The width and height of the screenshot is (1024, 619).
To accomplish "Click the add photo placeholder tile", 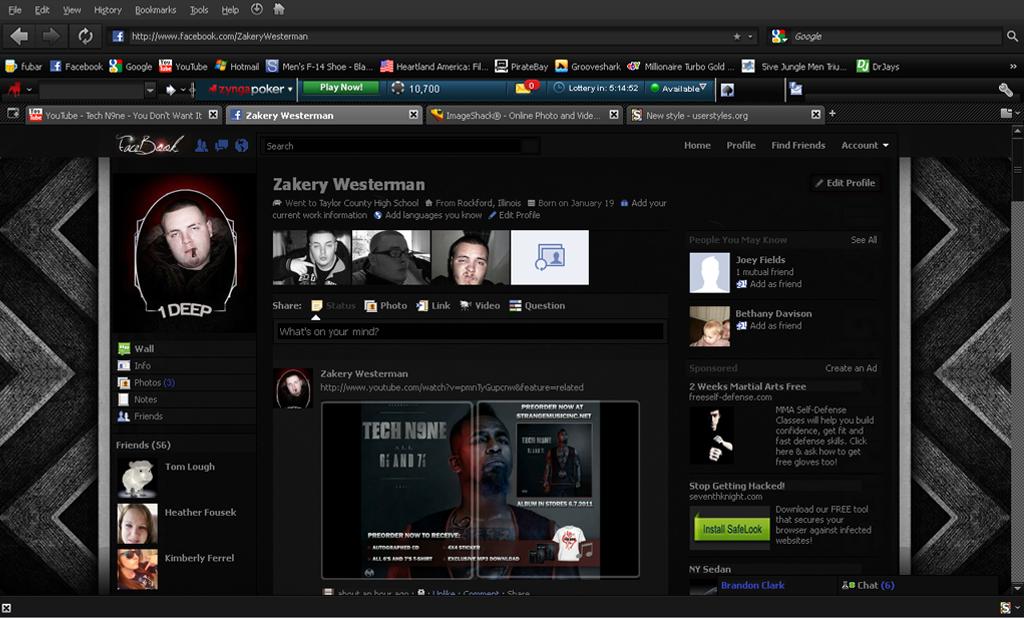I will [550, 257].
